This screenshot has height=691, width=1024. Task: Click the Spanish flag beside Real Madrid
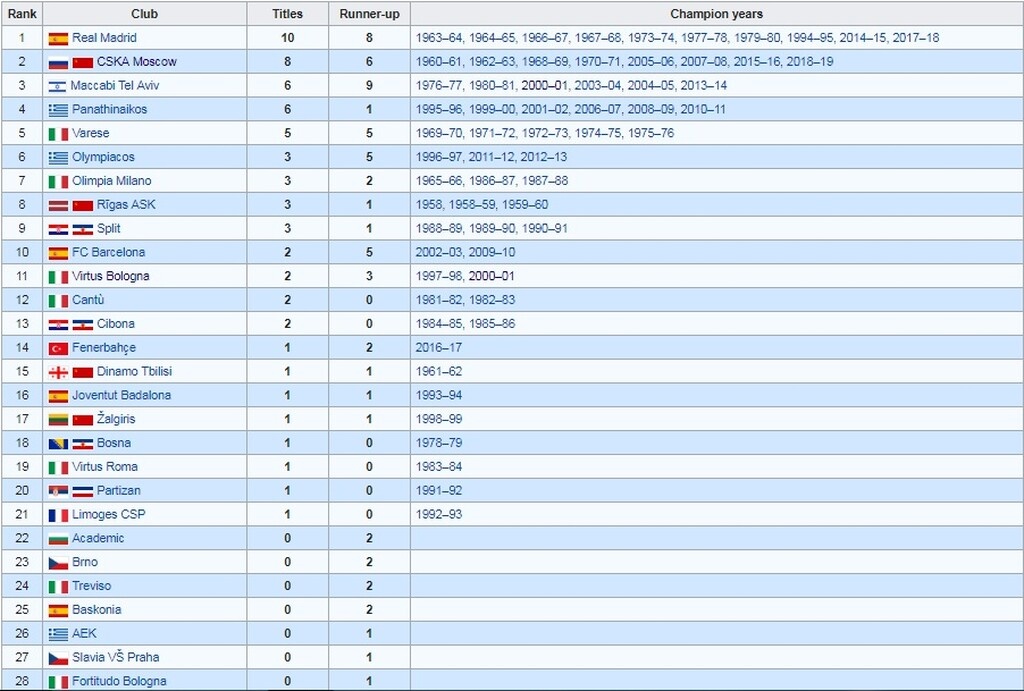point(58,38)
